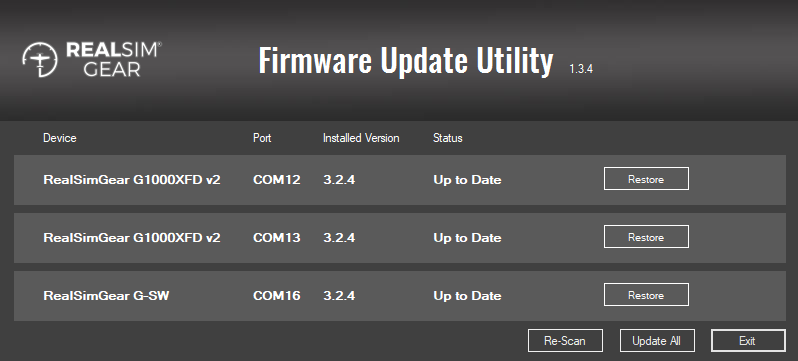Image resolution: width=798 pixels, height=361 pixels.
Task: Exit the Firmware Update Utility
Action: (x=748, y=341)
